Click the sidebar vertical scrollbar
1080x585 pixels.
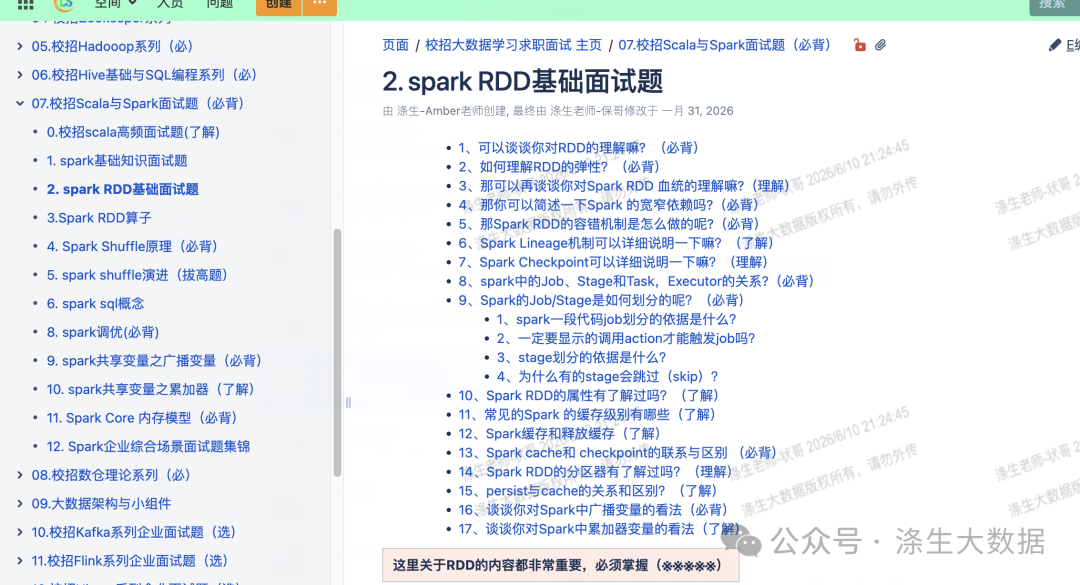[338, 352]
